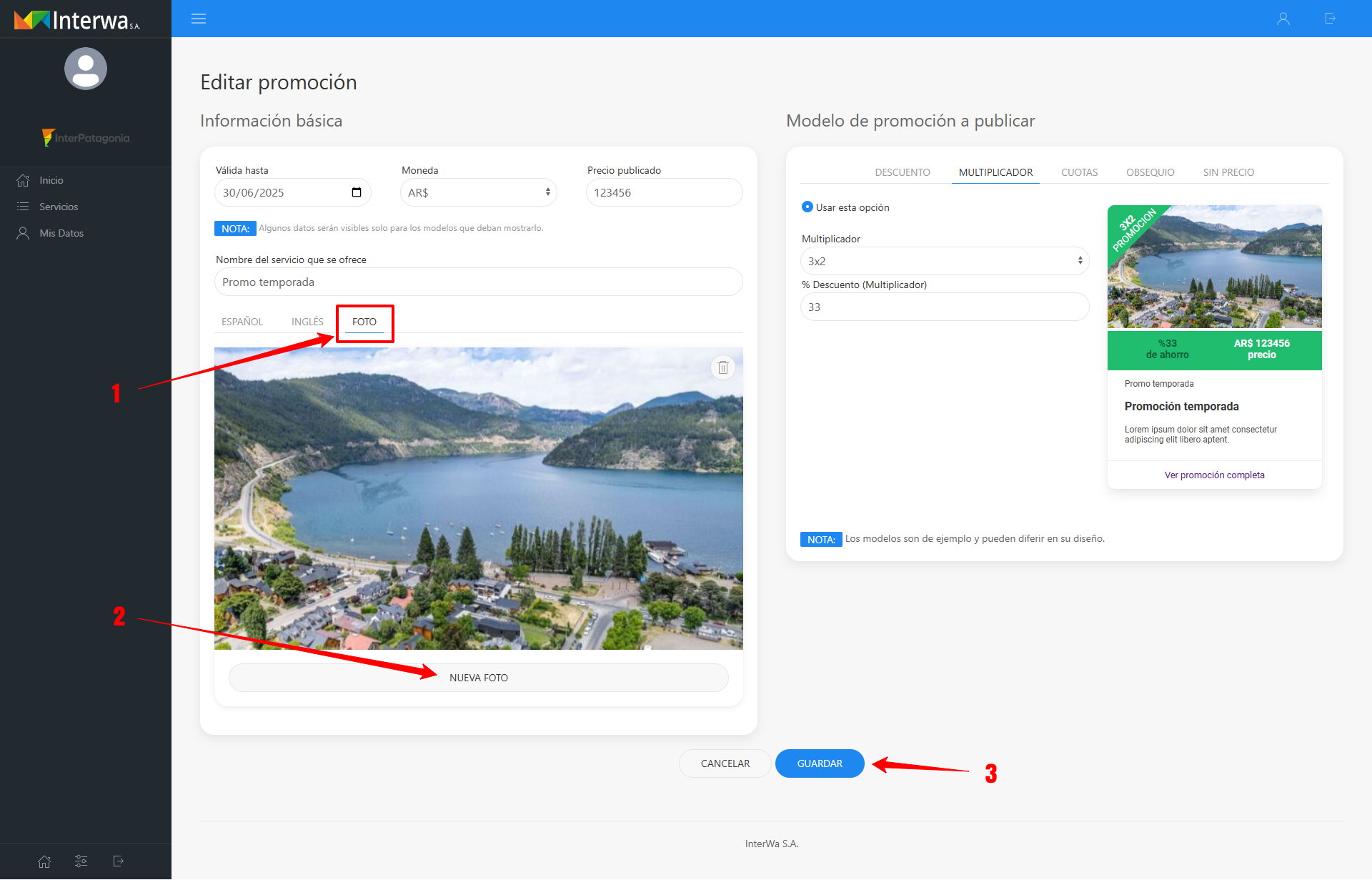The width and height of the screenshot is (1372, 880).
Task: Focus the Nombre del servicio field
Action: [479, 282]
